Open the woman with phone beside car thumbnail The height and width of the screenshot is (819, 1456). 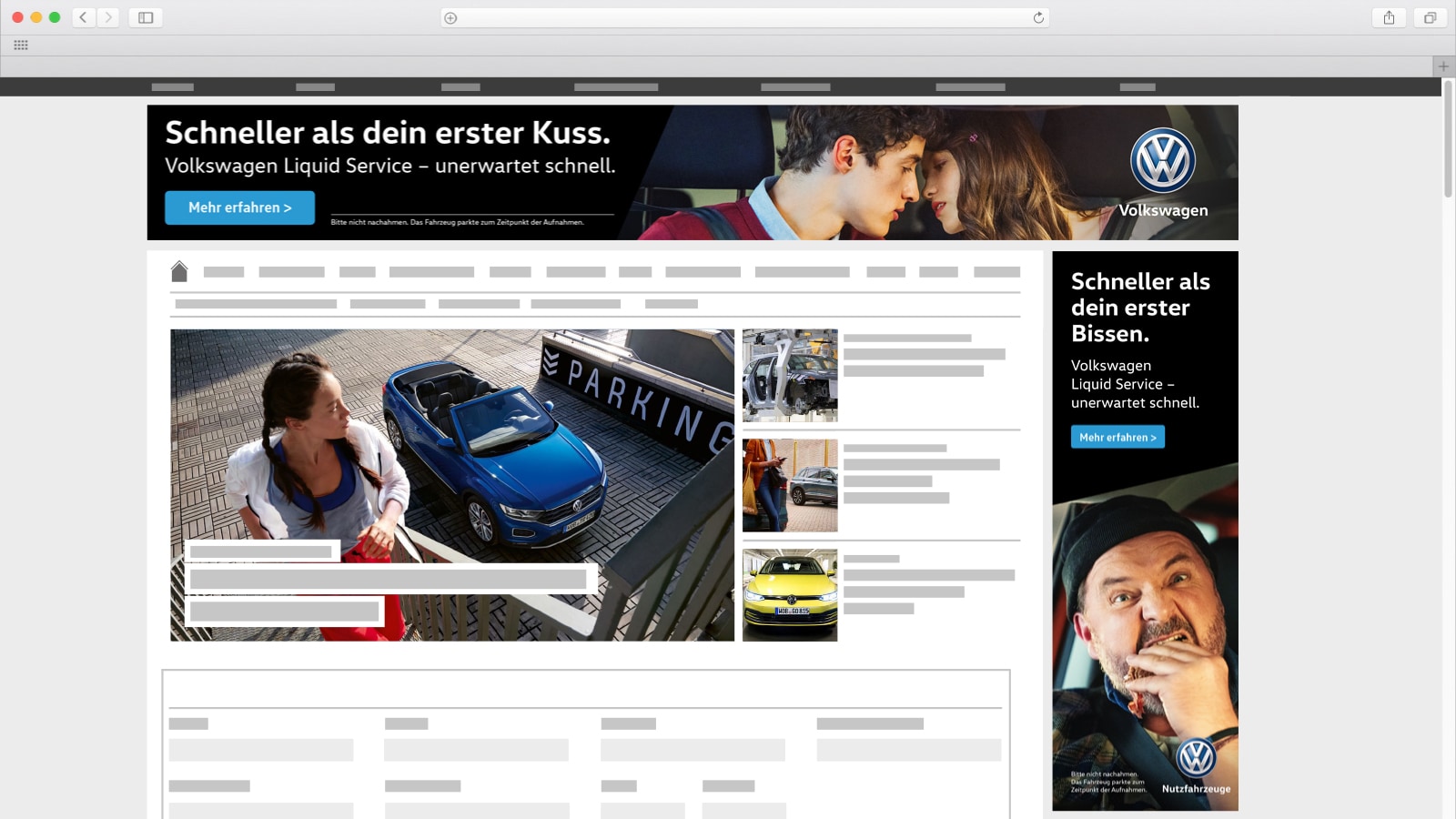point(790,485)
